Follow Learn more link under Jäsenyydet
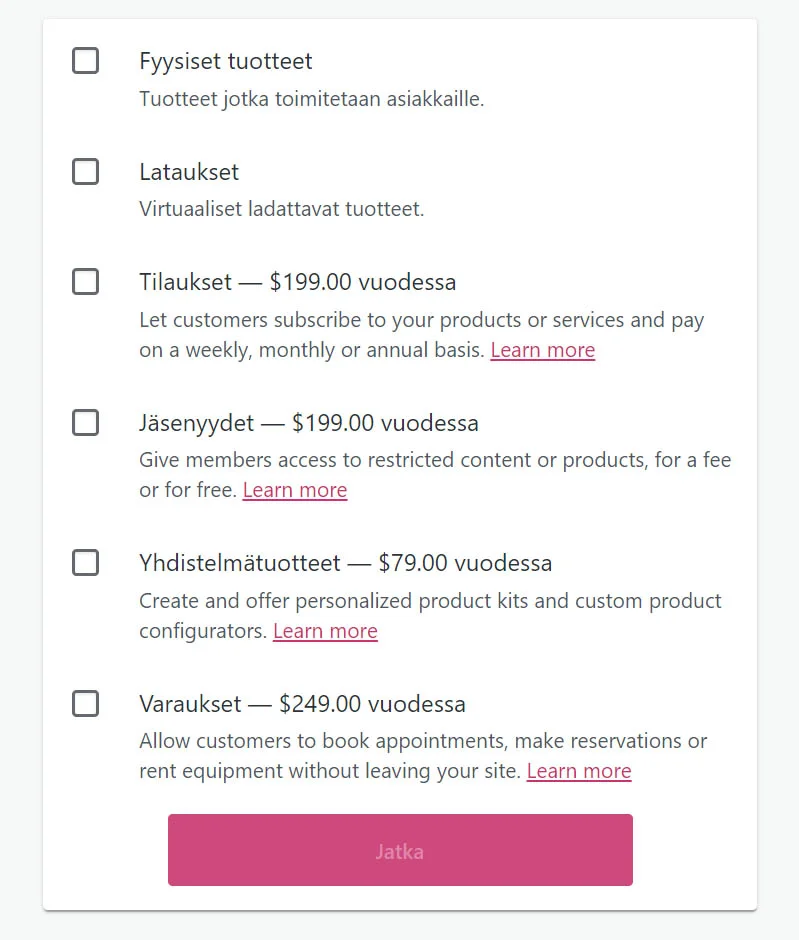 [x=295, y=490]
